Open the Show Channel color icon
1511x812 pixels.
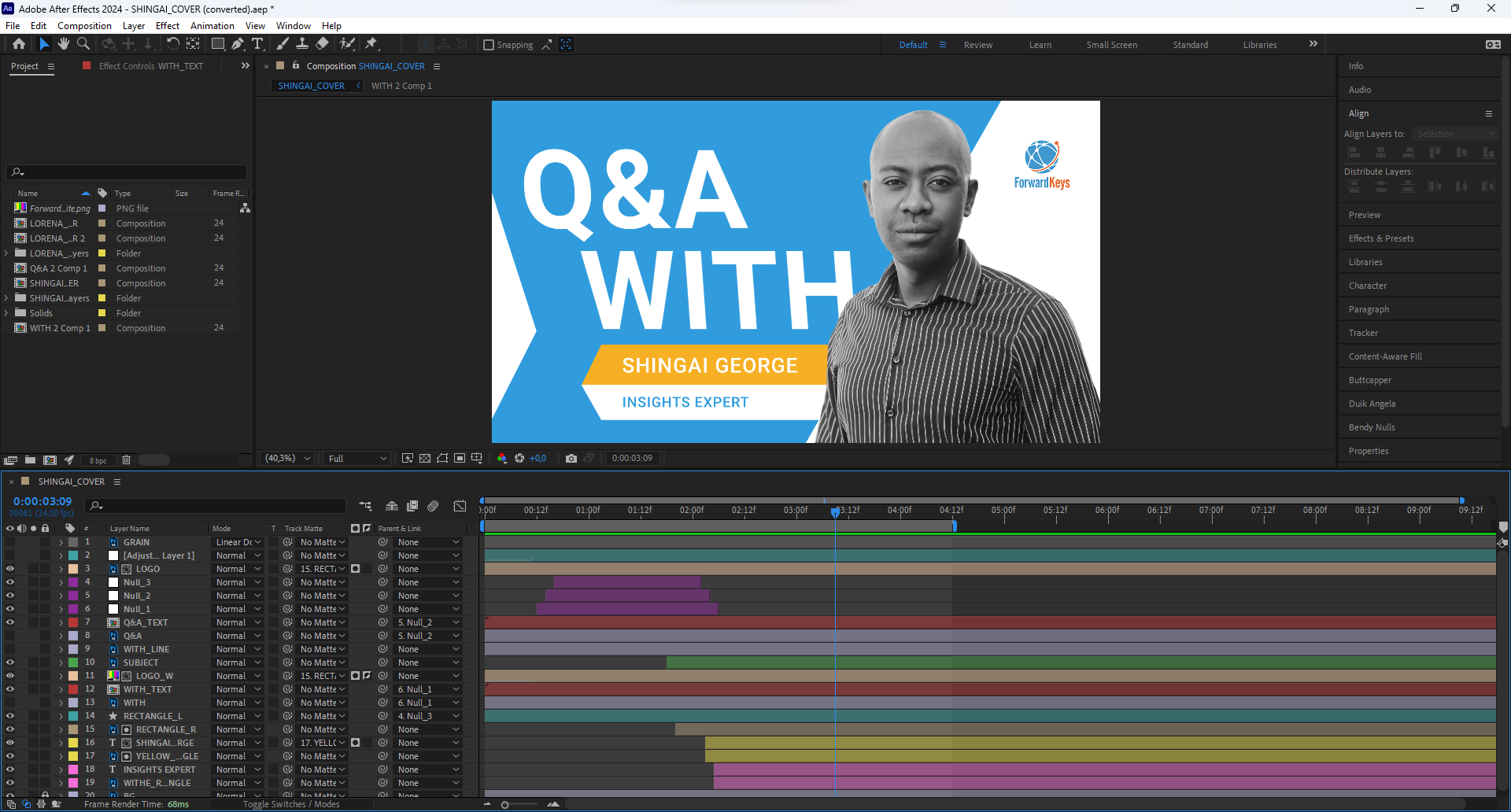(x=502, y=458)
